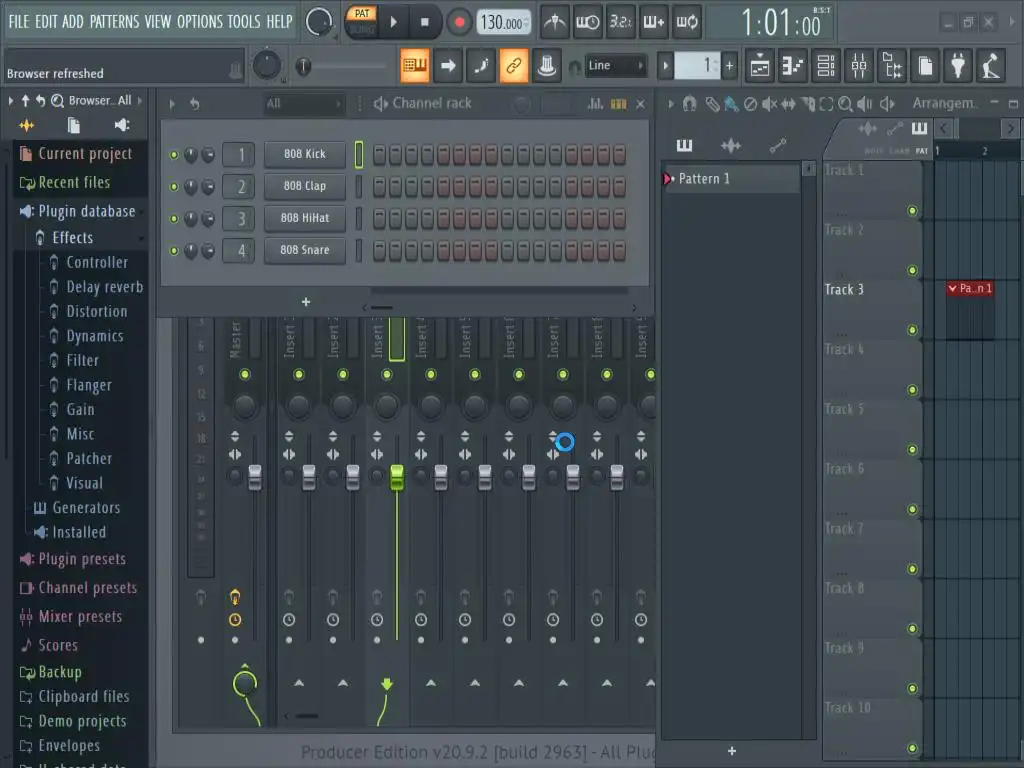Mute the Master mixer track

(x=245, y=374)
